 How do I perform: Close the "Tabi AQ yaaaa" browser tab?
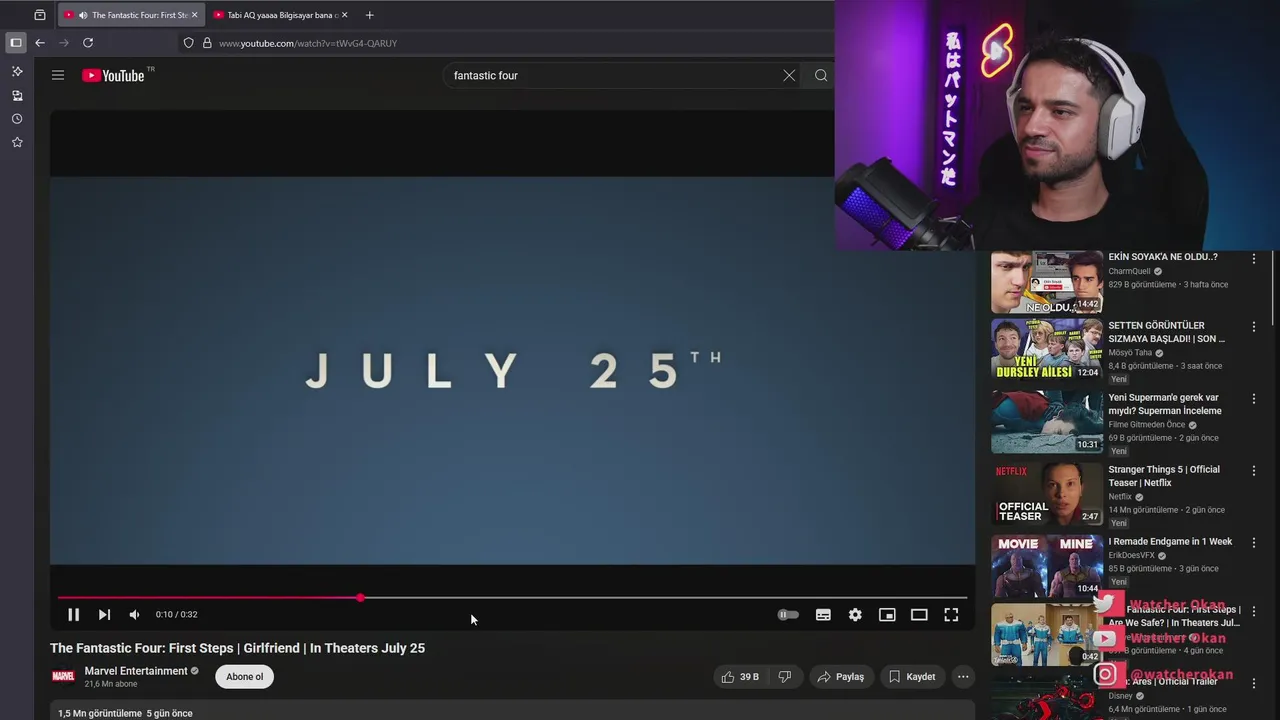344,15
